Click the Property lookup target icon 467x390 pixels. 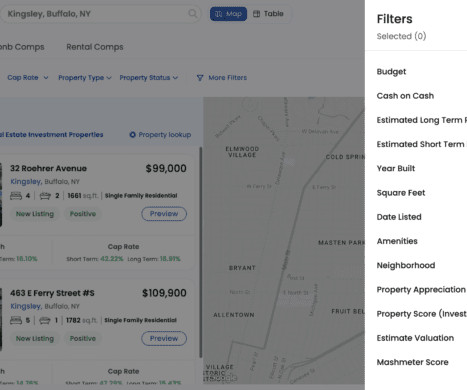coord(132,135)
